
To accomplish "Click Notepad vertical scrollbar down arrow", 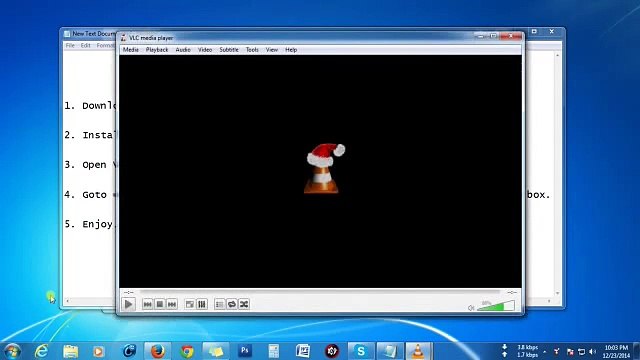I will [x=558, y=293].
